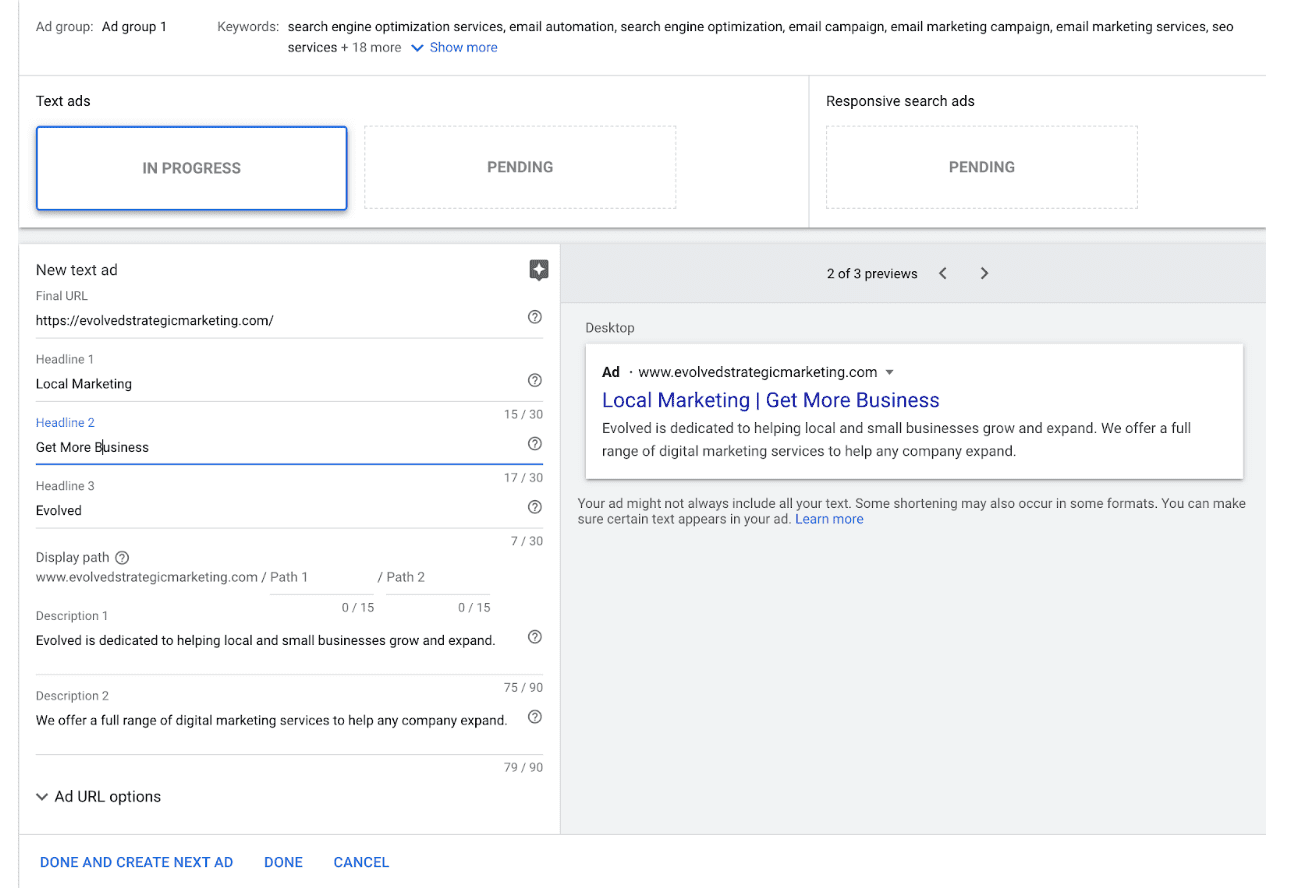
Task: Open help icon for Headline 1
Action: (x=535, y=380)
